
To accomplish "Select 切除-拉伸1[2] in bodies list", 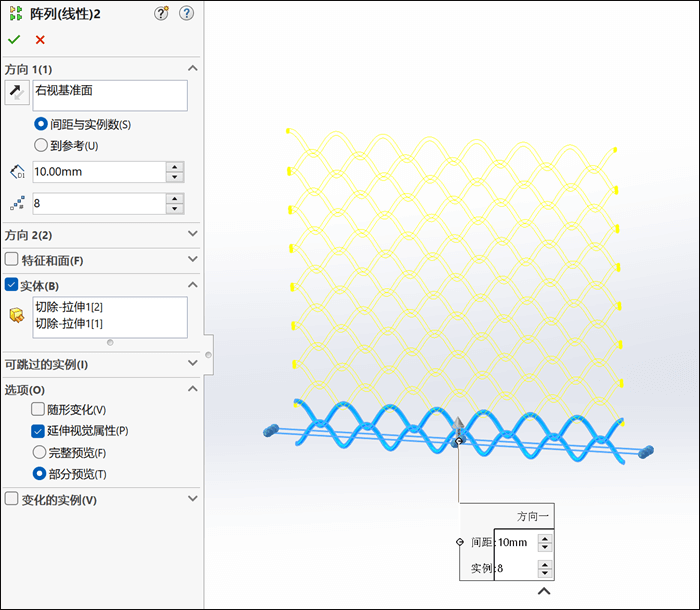I will (69, 307).
